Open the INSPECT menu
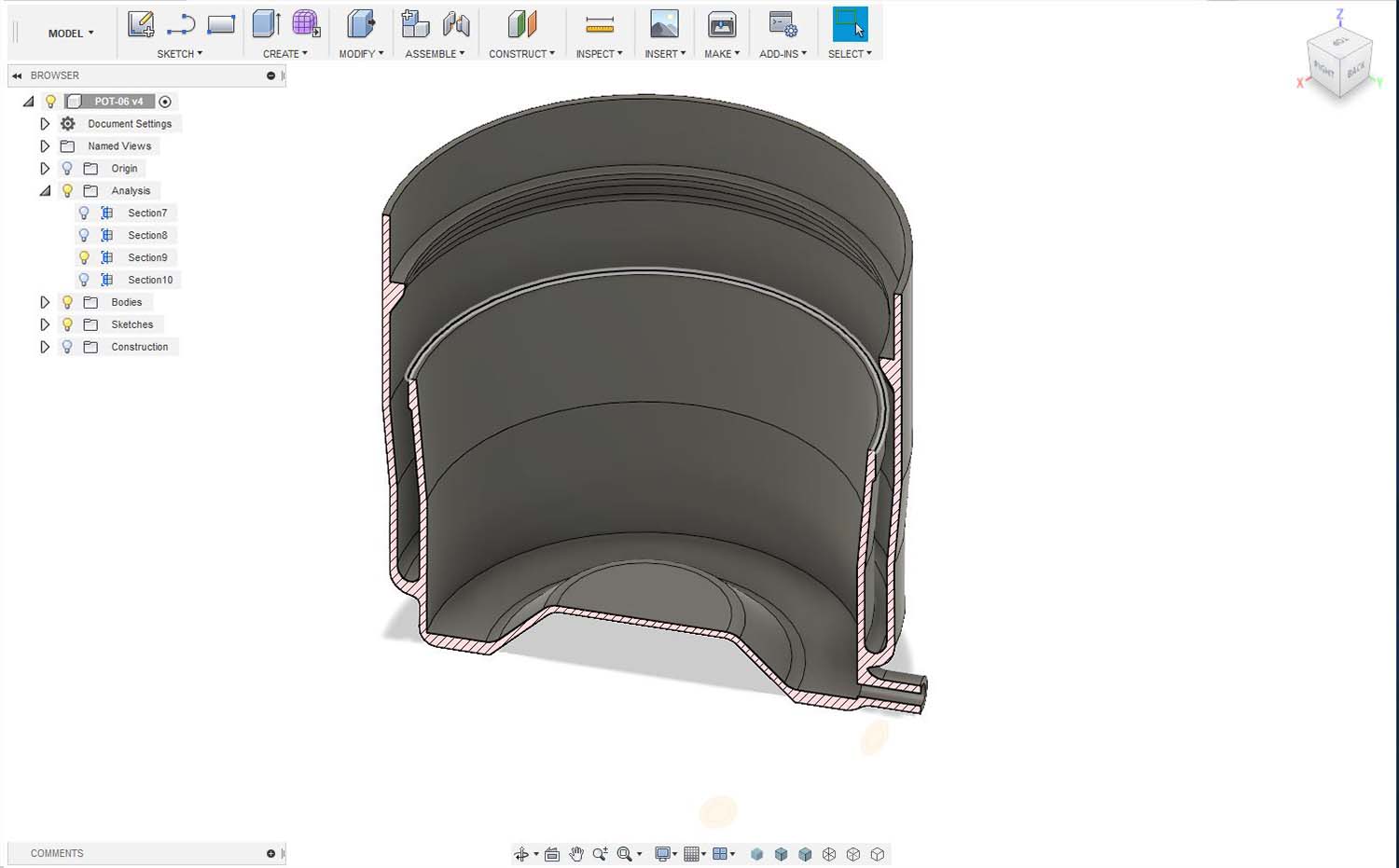The height and width of the screenshot is (868, 1399). pyautogui.click(x=599, y=54)
